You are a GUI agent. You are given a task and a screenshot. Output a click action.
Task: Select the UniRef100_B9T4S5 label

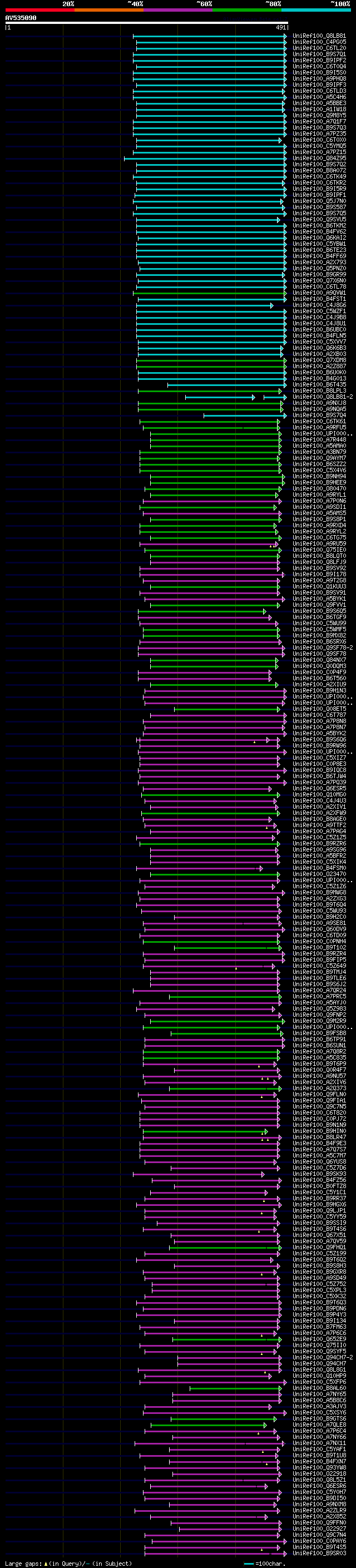coord(319,1547)
